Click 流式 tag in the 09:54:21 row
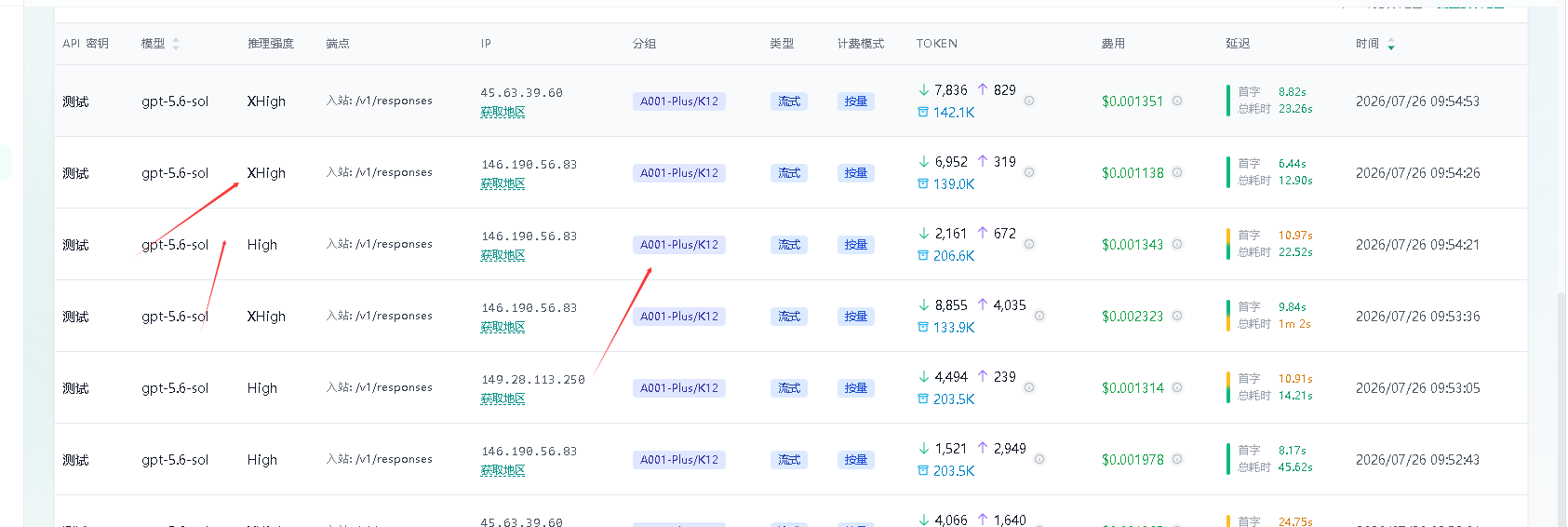 (789, 245)
